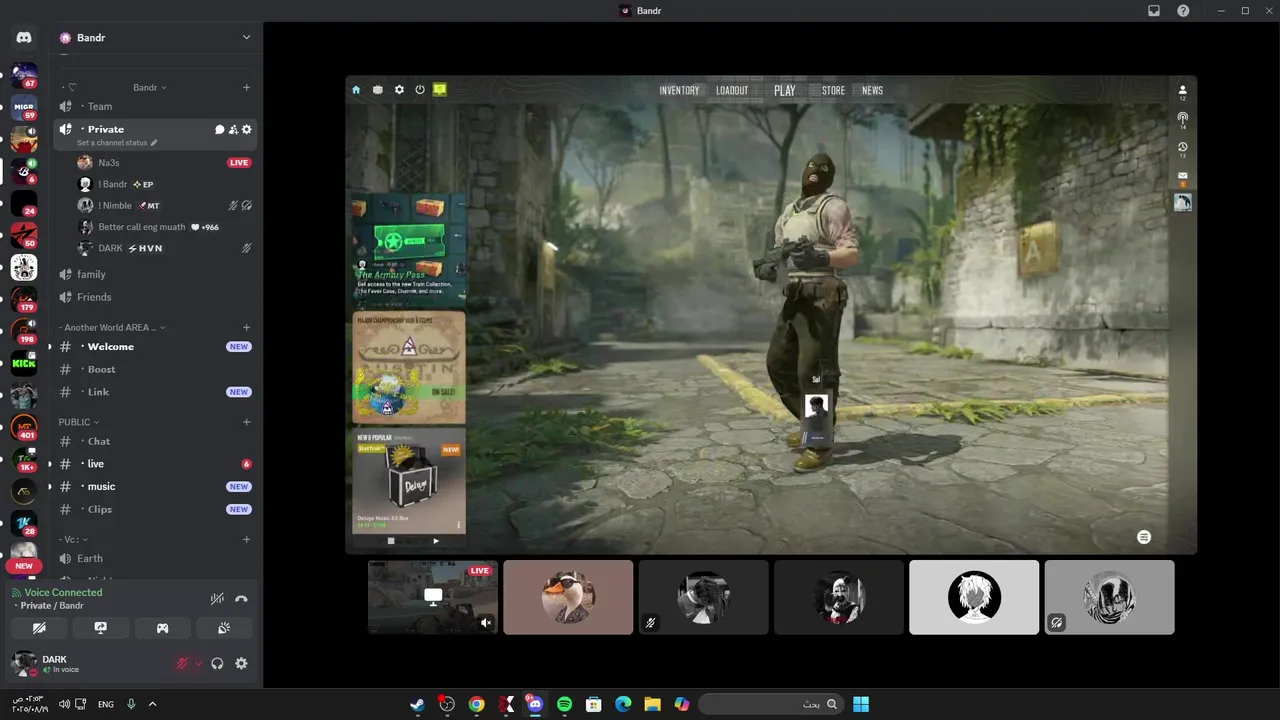Open Discord help icon in title bar
Image resolution: width=1280 pixels, height=720 pixels.
1183,11
